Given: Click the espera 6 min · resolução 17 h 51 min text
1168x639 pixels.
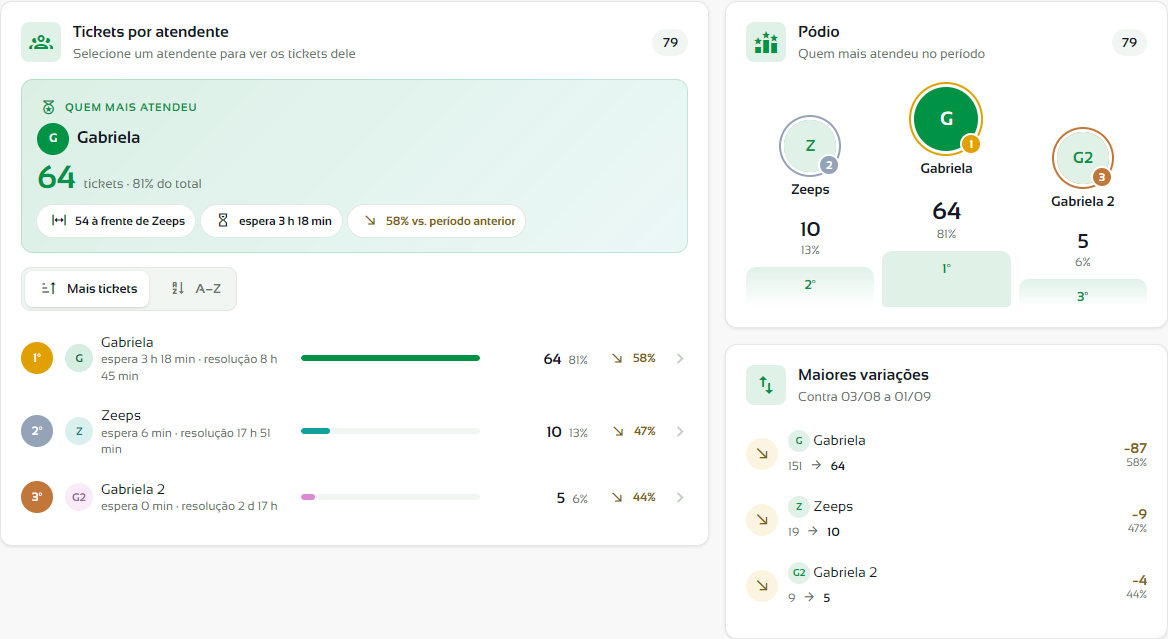Looking at the screenshot, I should 185,441.
